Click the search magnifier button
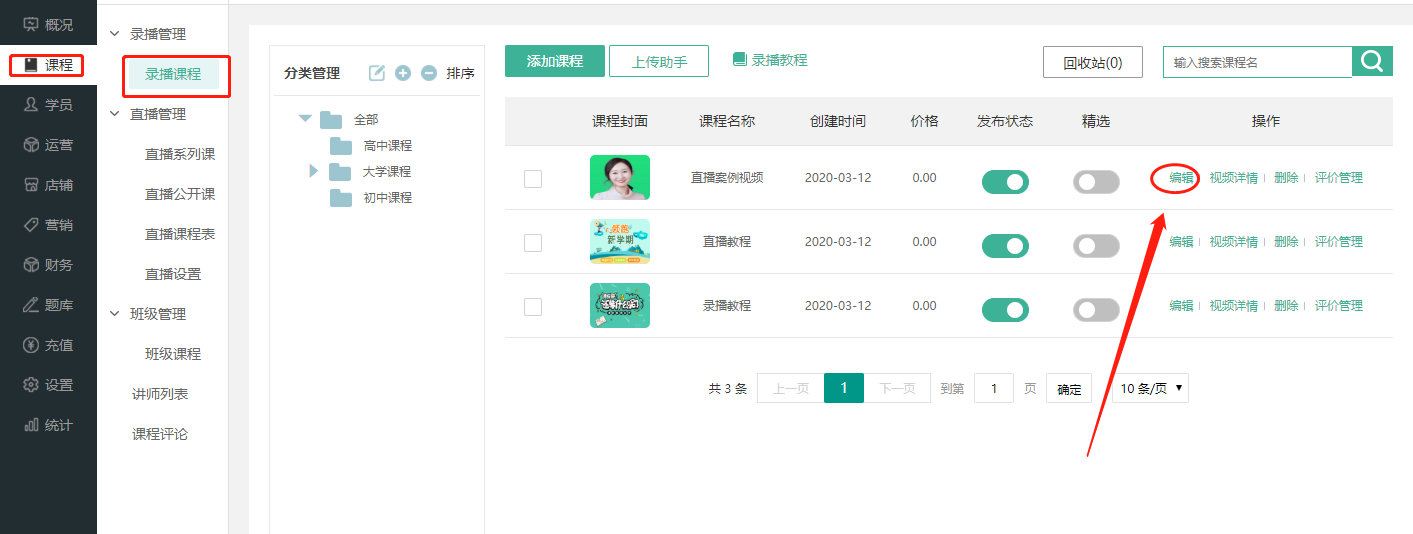Image resolution: width=1413 pixels, height=534 pixels. pyautogui.click(x=1372, y=61)
